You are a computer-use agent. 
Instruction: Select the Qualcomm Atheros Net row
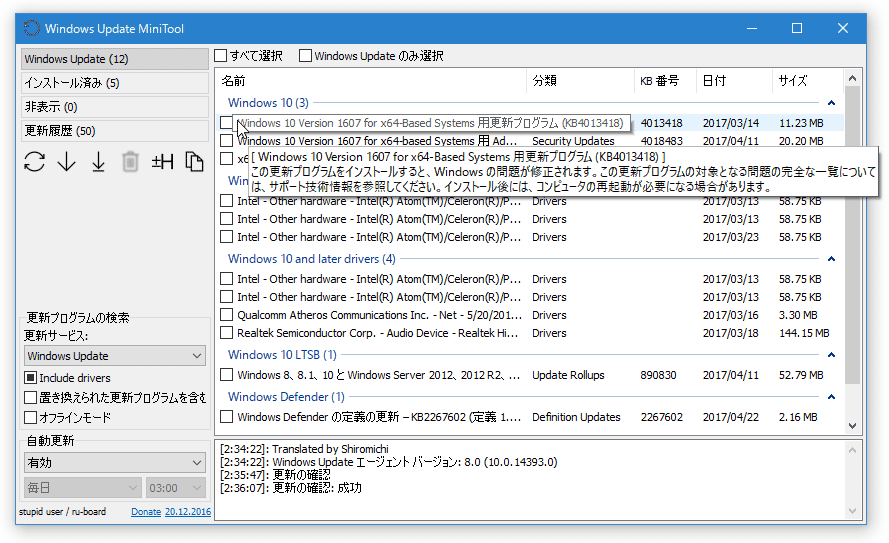pos(530,315)
